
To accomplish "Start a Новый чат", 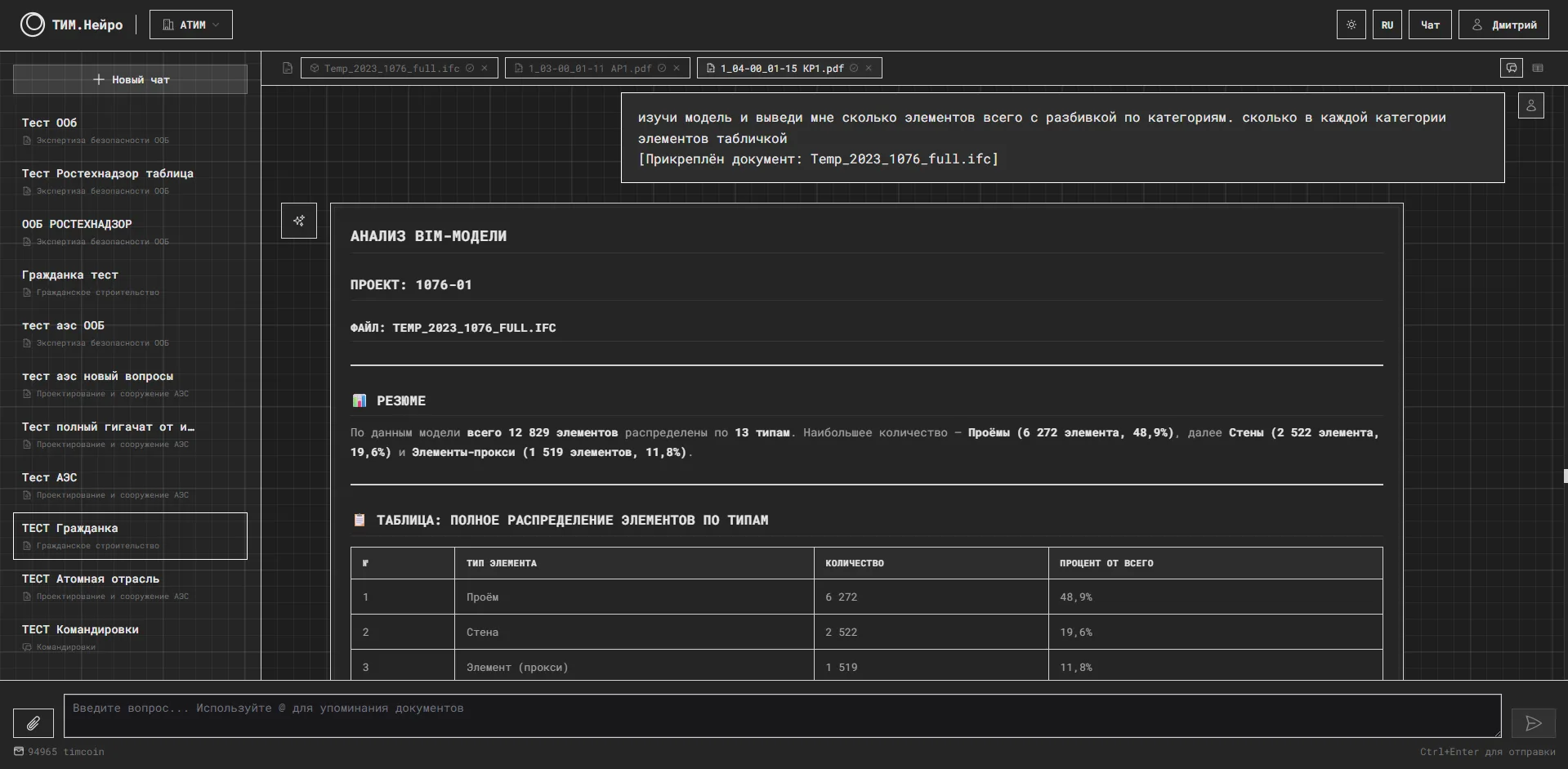I will point(130,79).
